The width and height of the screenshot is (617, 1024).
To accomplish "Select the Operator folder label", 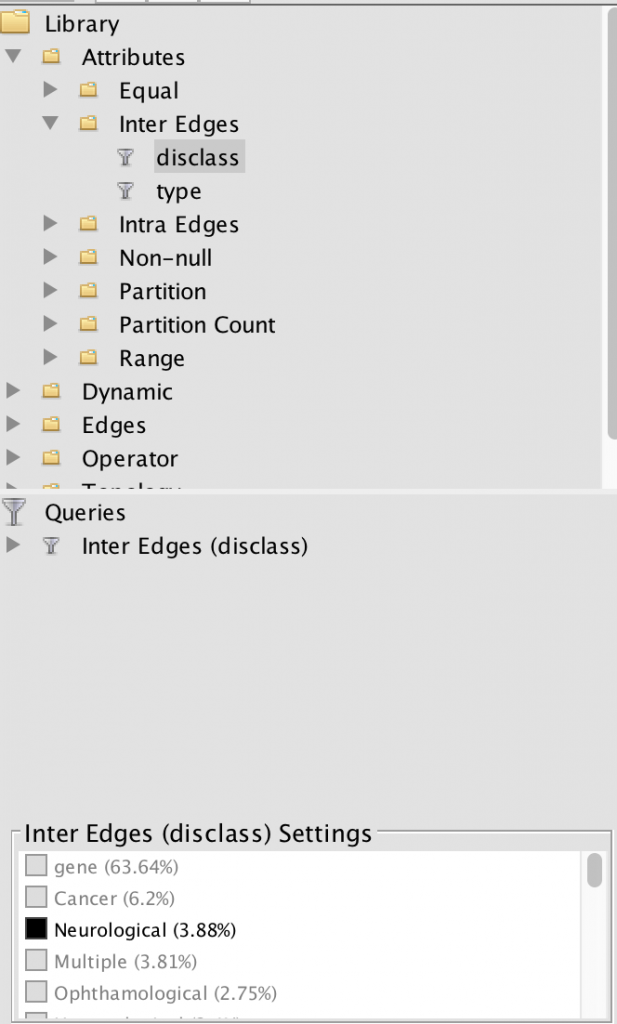I will [129, 459].
